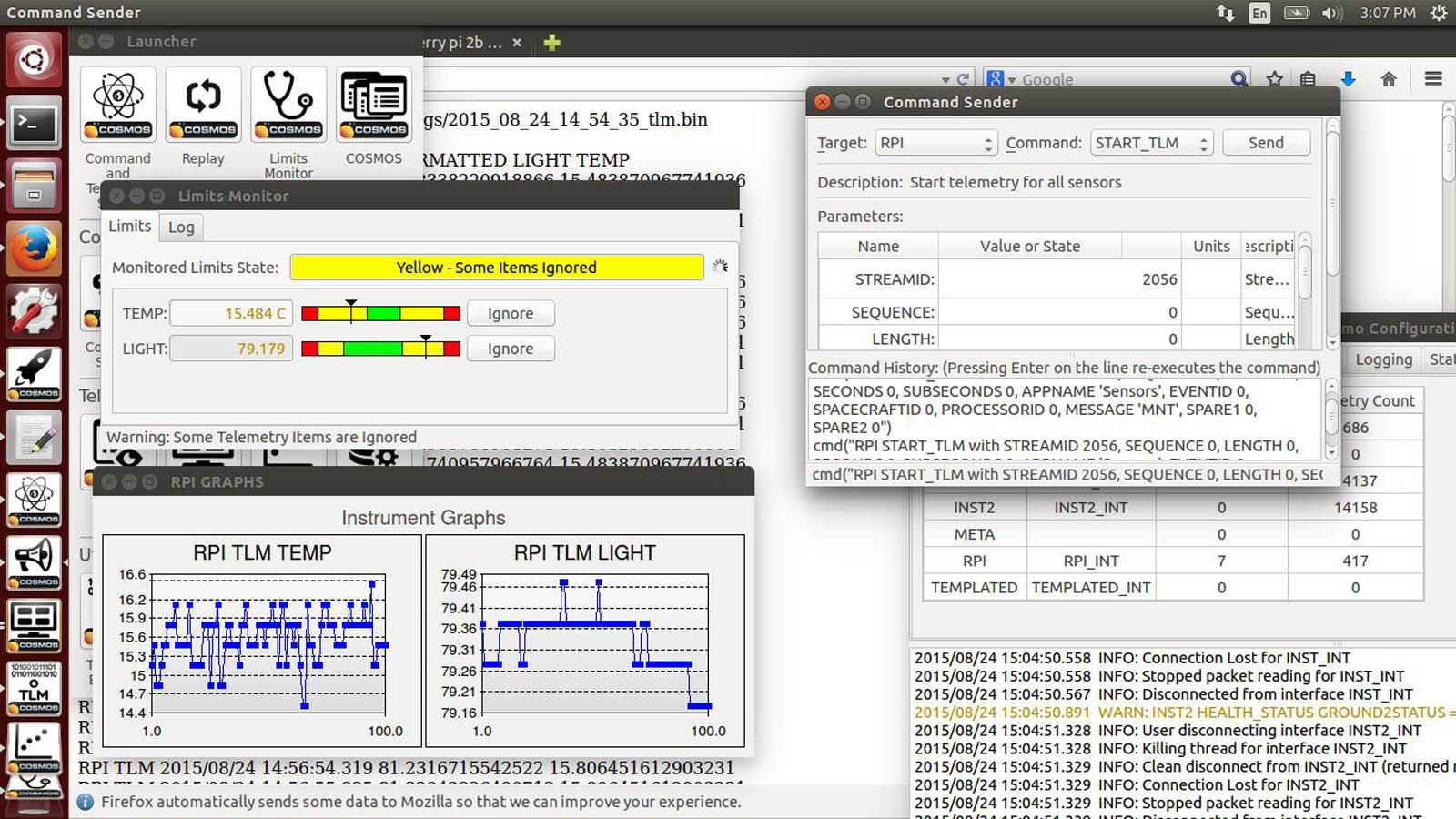Open the system gear session menu

1439,13
